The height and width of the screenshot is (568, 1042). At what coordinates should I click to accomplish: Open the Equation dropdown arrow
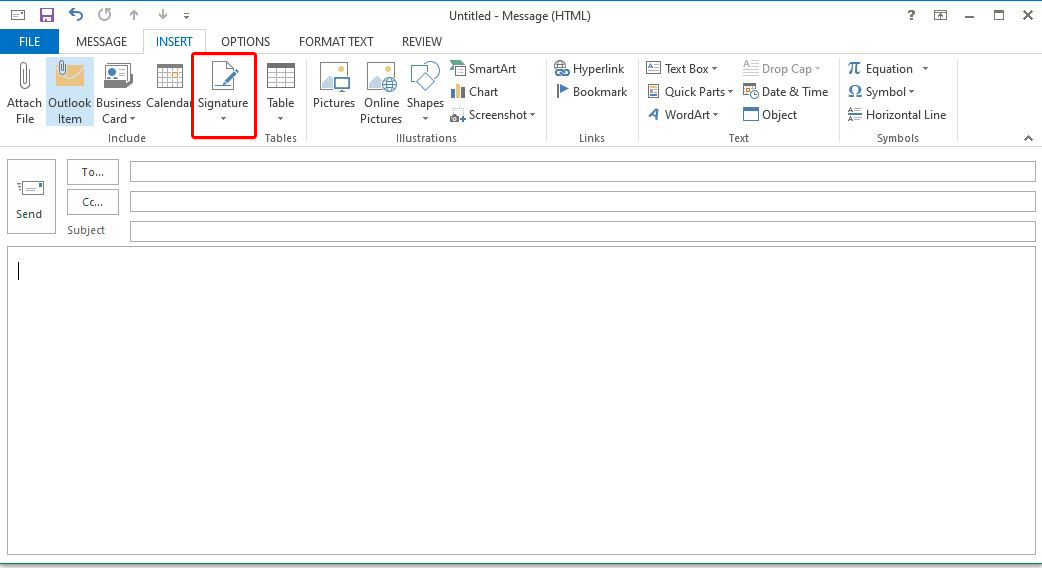[x=925, y=68]
